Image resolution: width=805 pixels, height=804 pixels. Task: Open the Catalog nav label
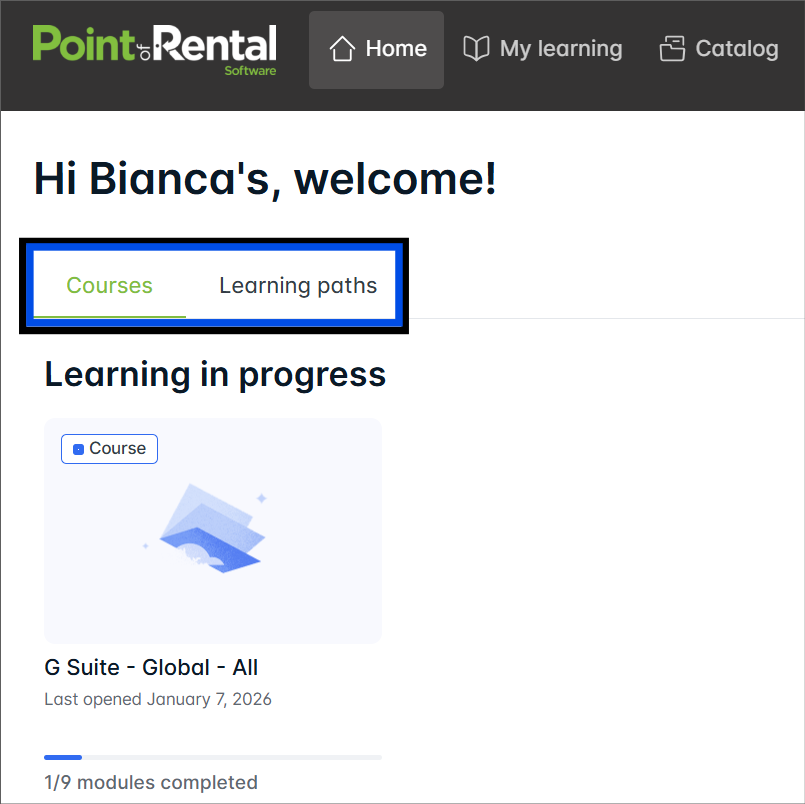737,49
